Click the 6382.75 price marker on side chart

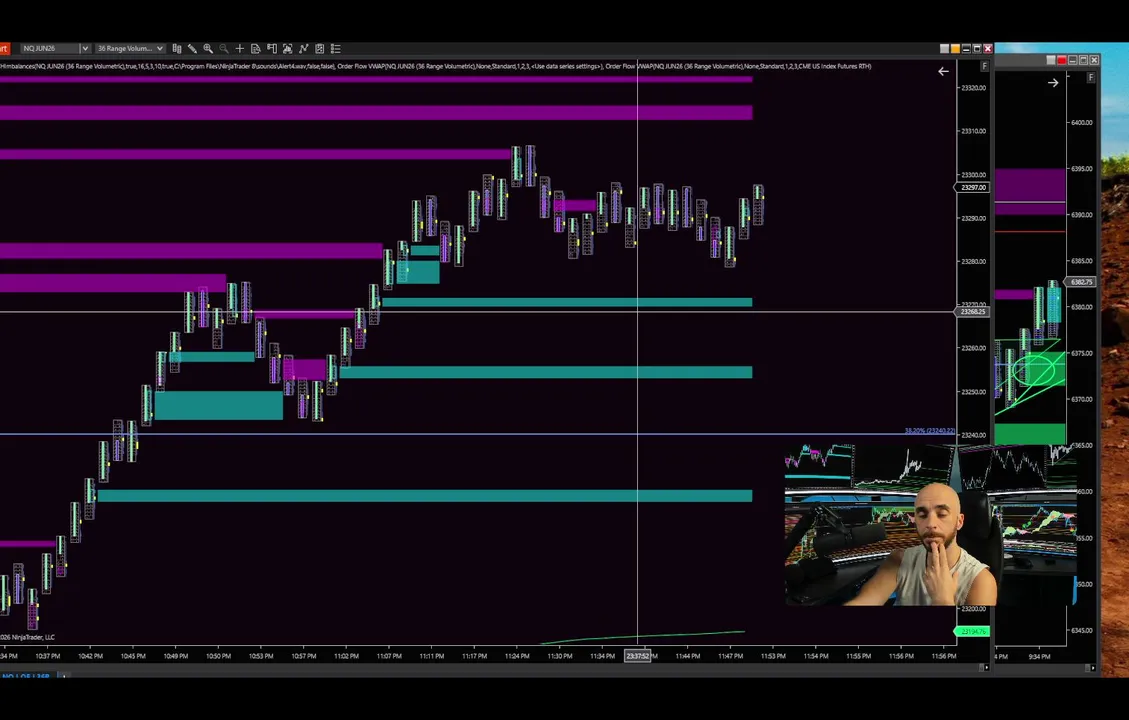pos(1080,282)
